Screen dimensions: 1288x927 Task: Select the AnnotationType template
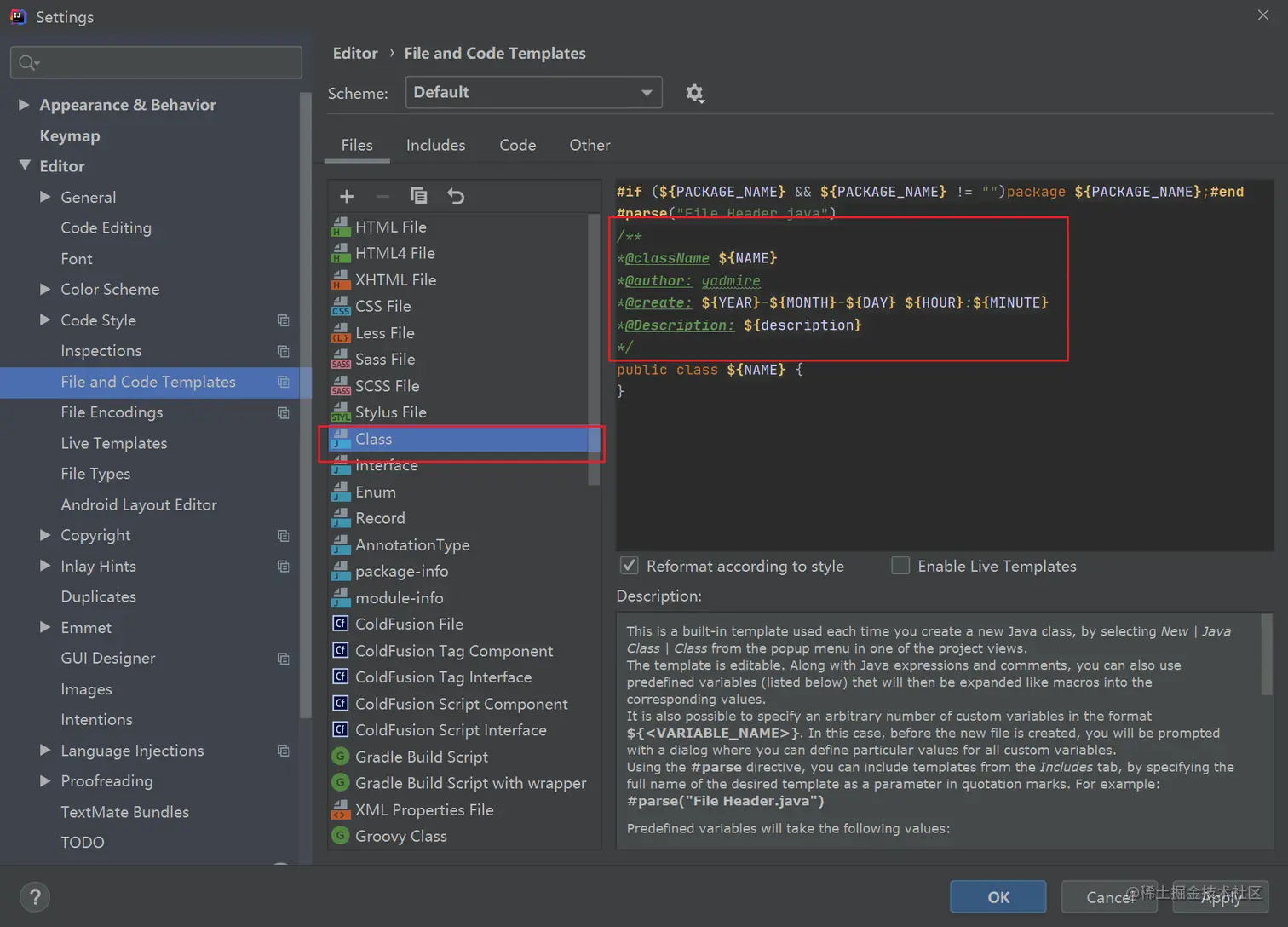coord(460,544)
